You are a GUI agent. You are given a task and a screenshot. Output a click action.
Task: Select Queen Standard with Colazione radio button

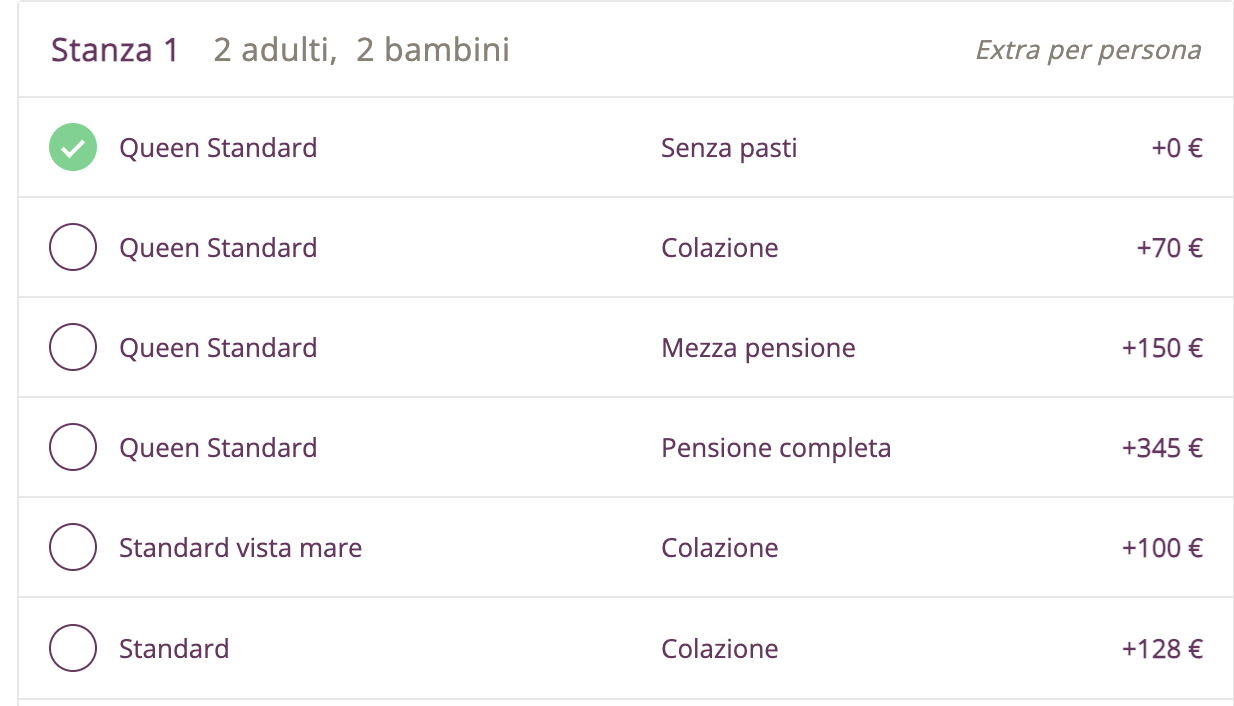tap(73, 248)
